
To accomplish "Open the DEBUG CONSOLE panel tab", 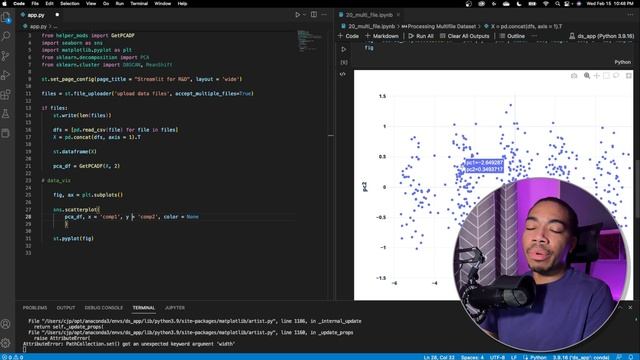I will [104, 308].
